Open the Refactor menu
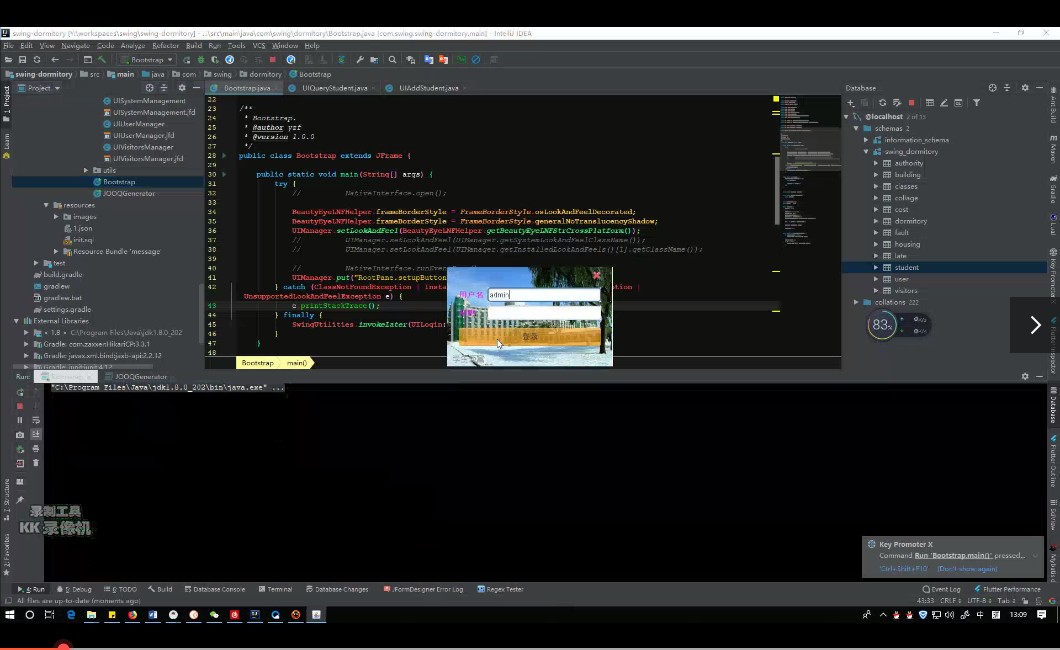The image size is (1060, 650). click(x=166, y=45)
